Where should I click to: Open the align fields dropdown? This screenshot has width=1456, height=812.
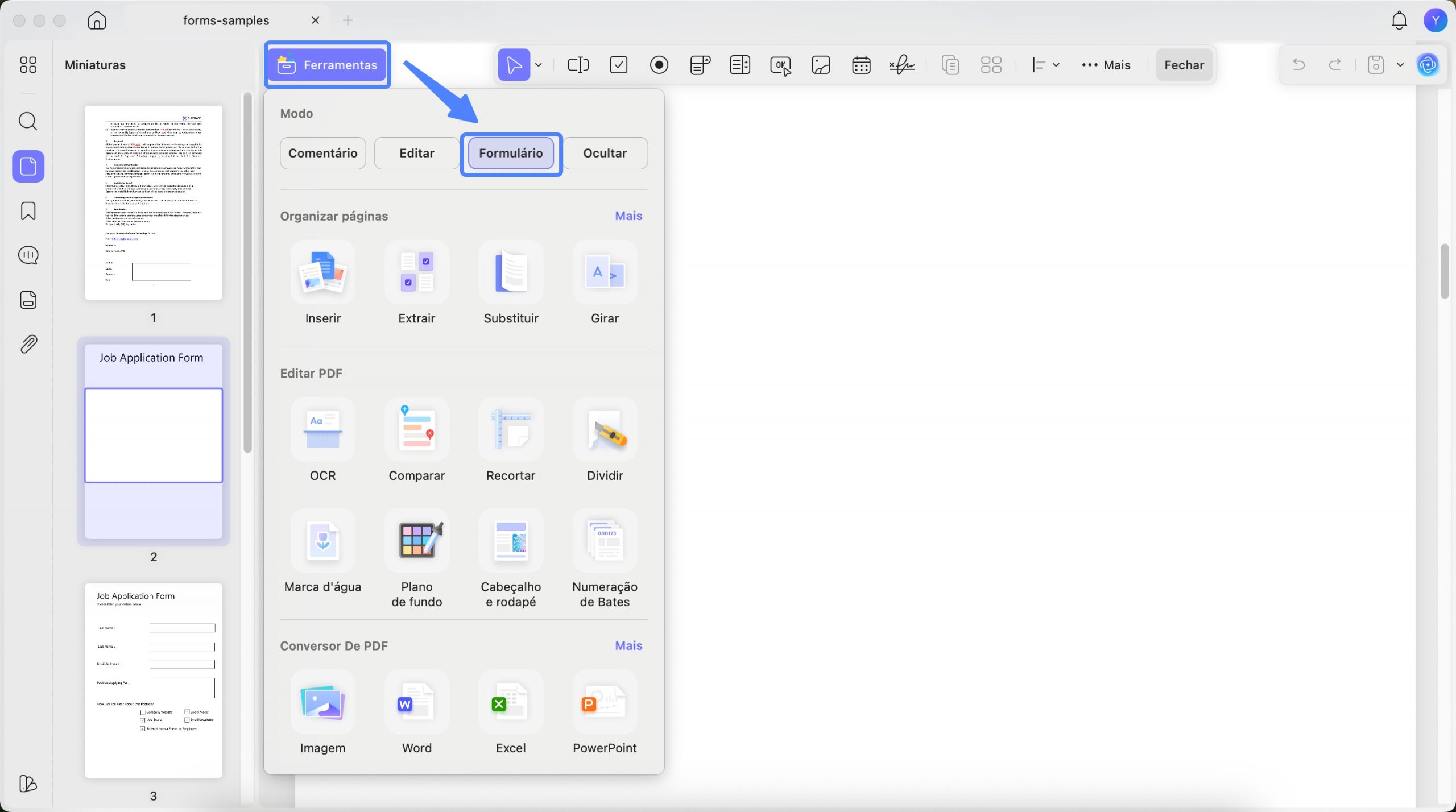pyautogui.click(x=1045, y=65)
